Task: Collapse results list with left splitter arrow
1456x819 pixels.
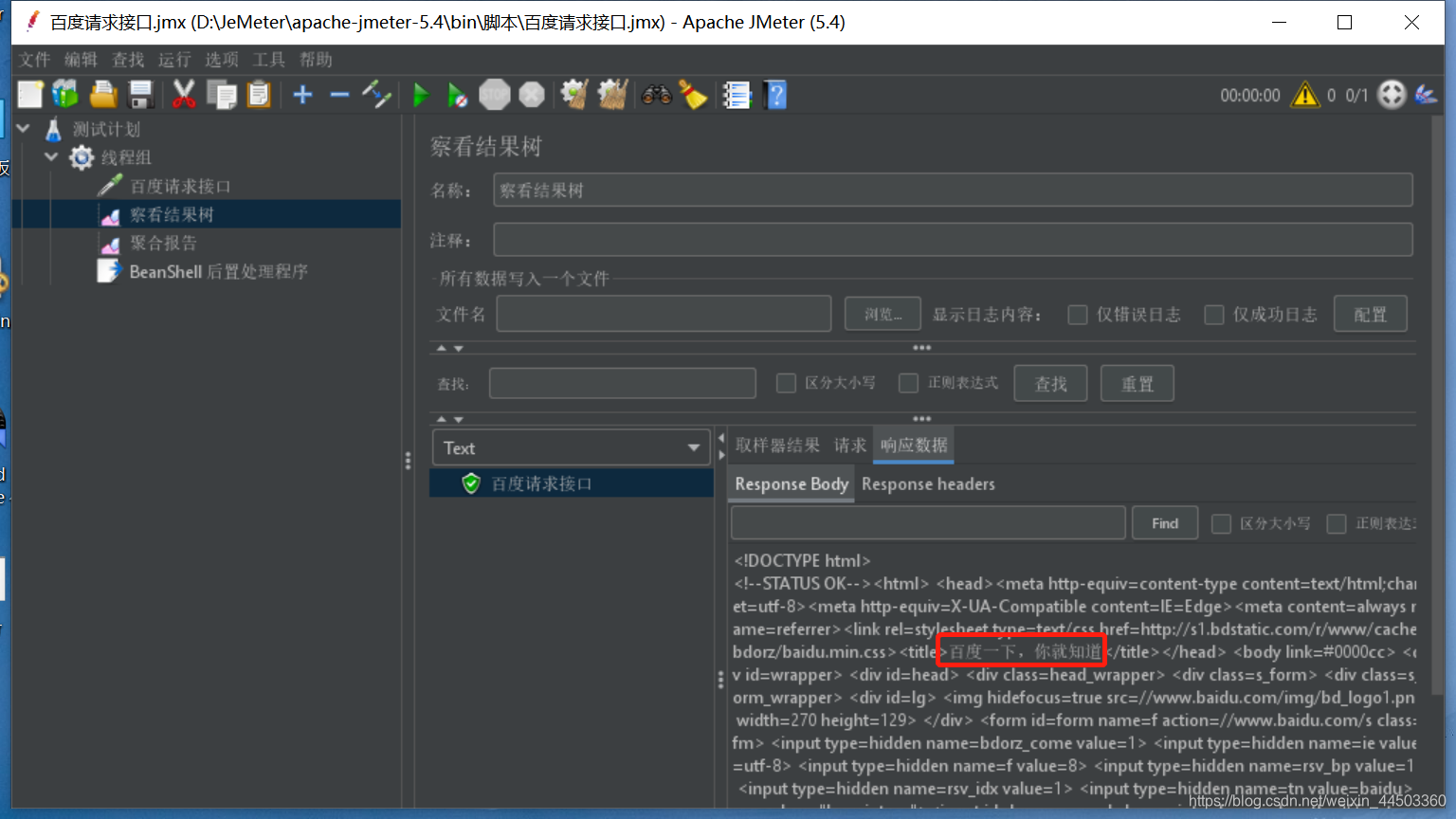Action: pyautogui.click(x=721, y=438)
